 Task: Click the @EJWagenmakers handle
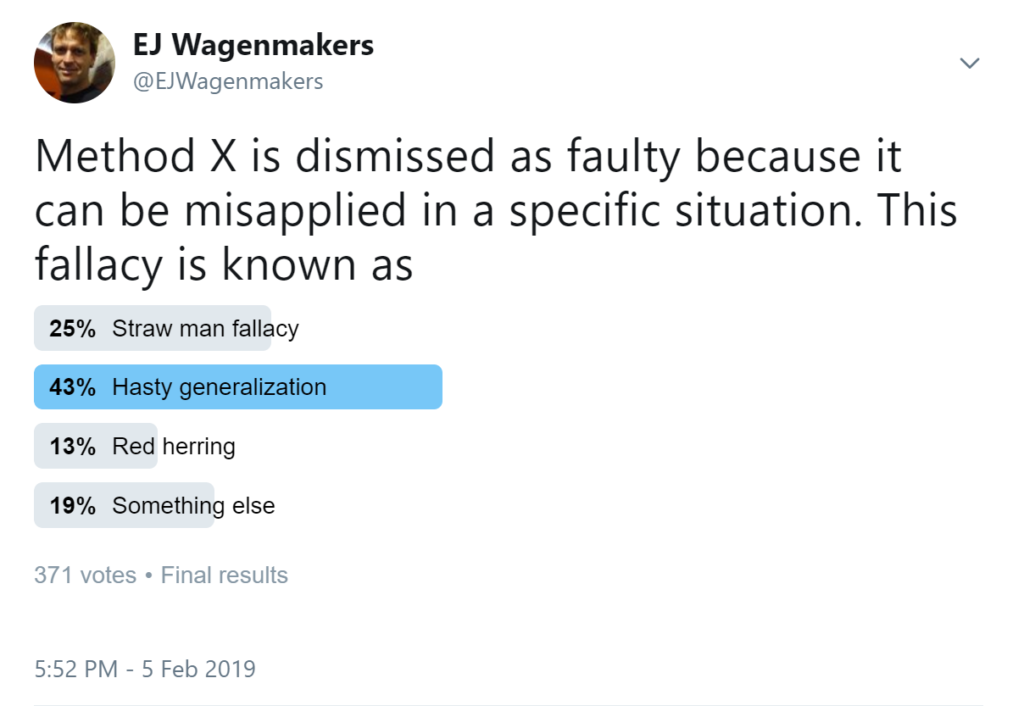click(228, 82)
